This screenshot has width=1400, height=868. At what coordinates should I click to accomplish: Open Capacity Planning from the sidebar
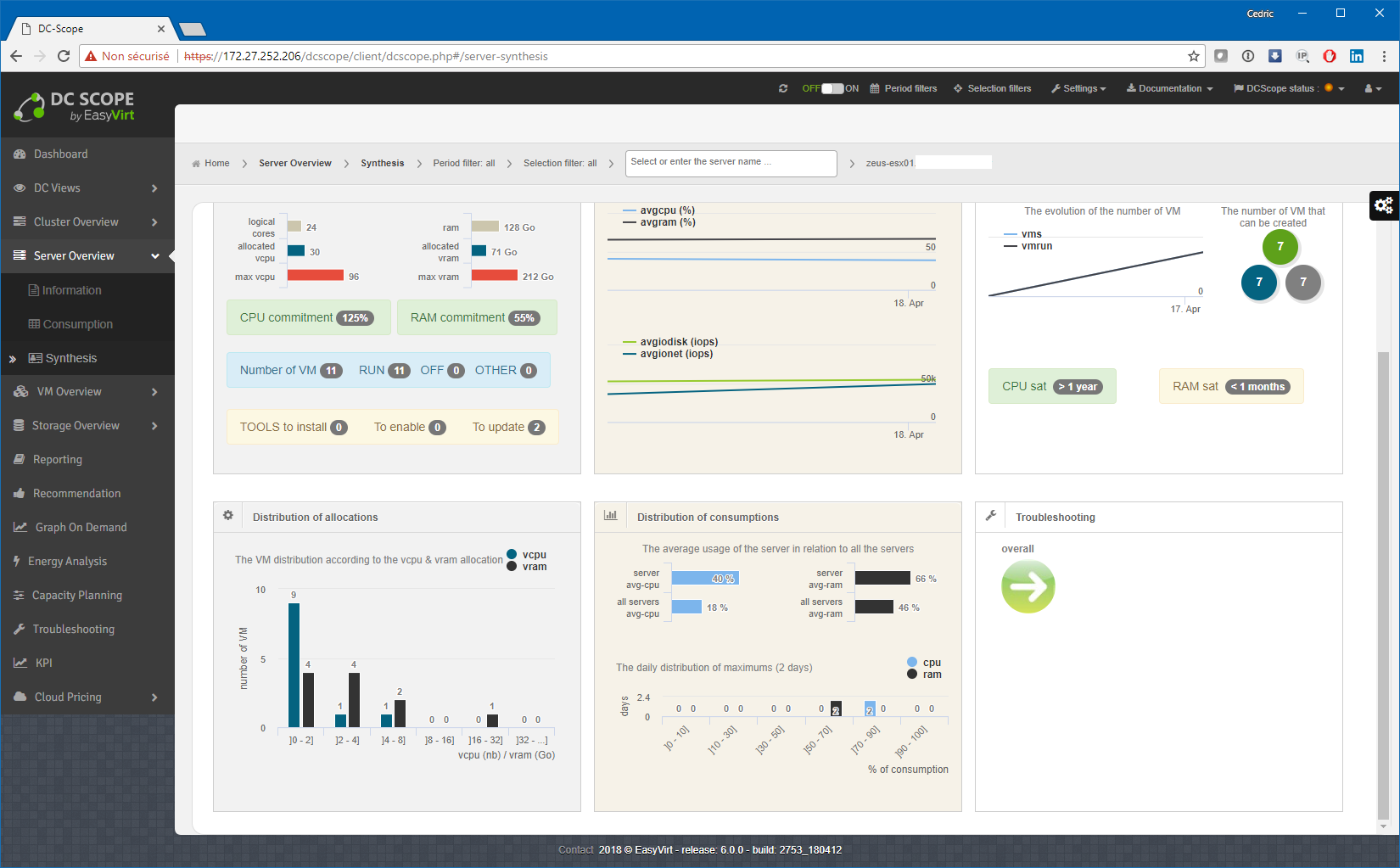[x=77, y=596]
